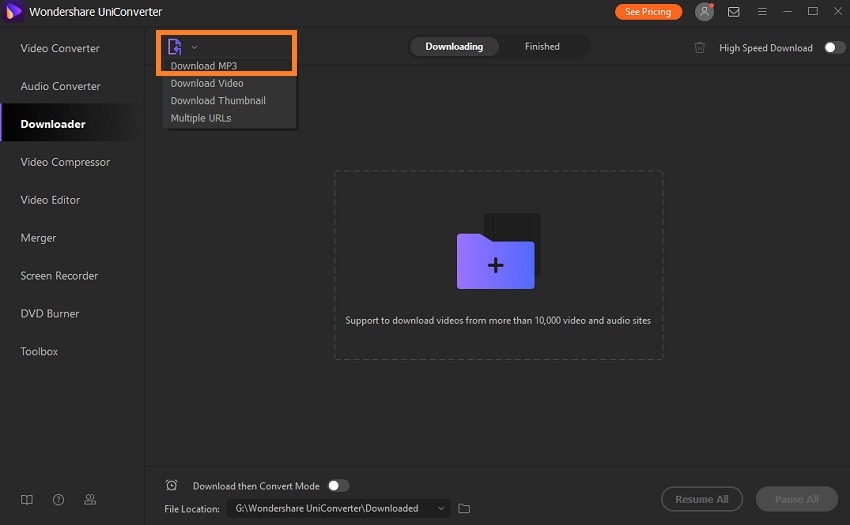Open the hamburger menu icon
This screenshot has width=850, height=525.
tap(762, 11)
